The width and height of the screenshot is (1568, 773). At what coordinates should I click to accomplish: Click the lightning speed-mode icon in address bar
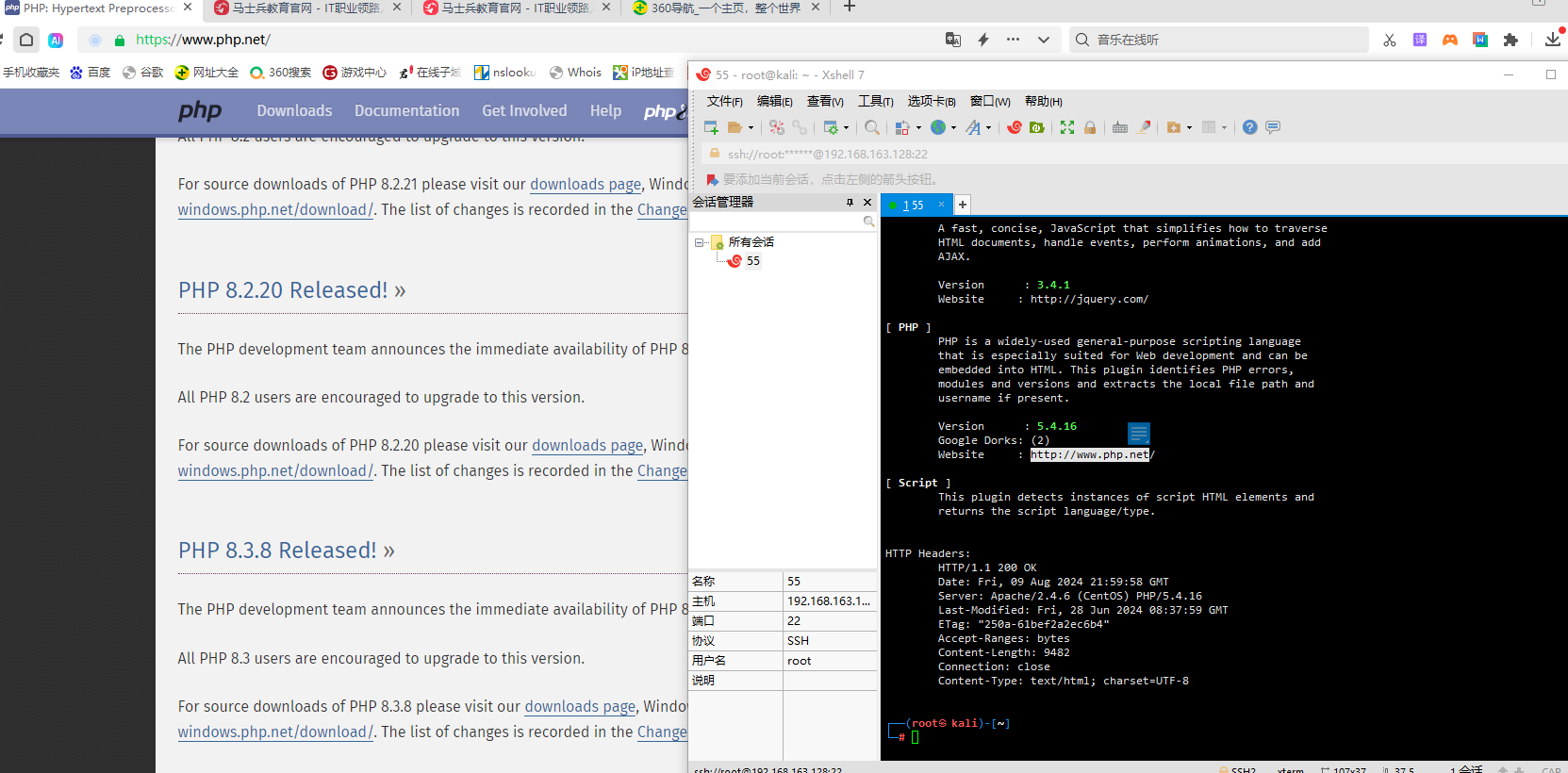click(x=983, y=40)
